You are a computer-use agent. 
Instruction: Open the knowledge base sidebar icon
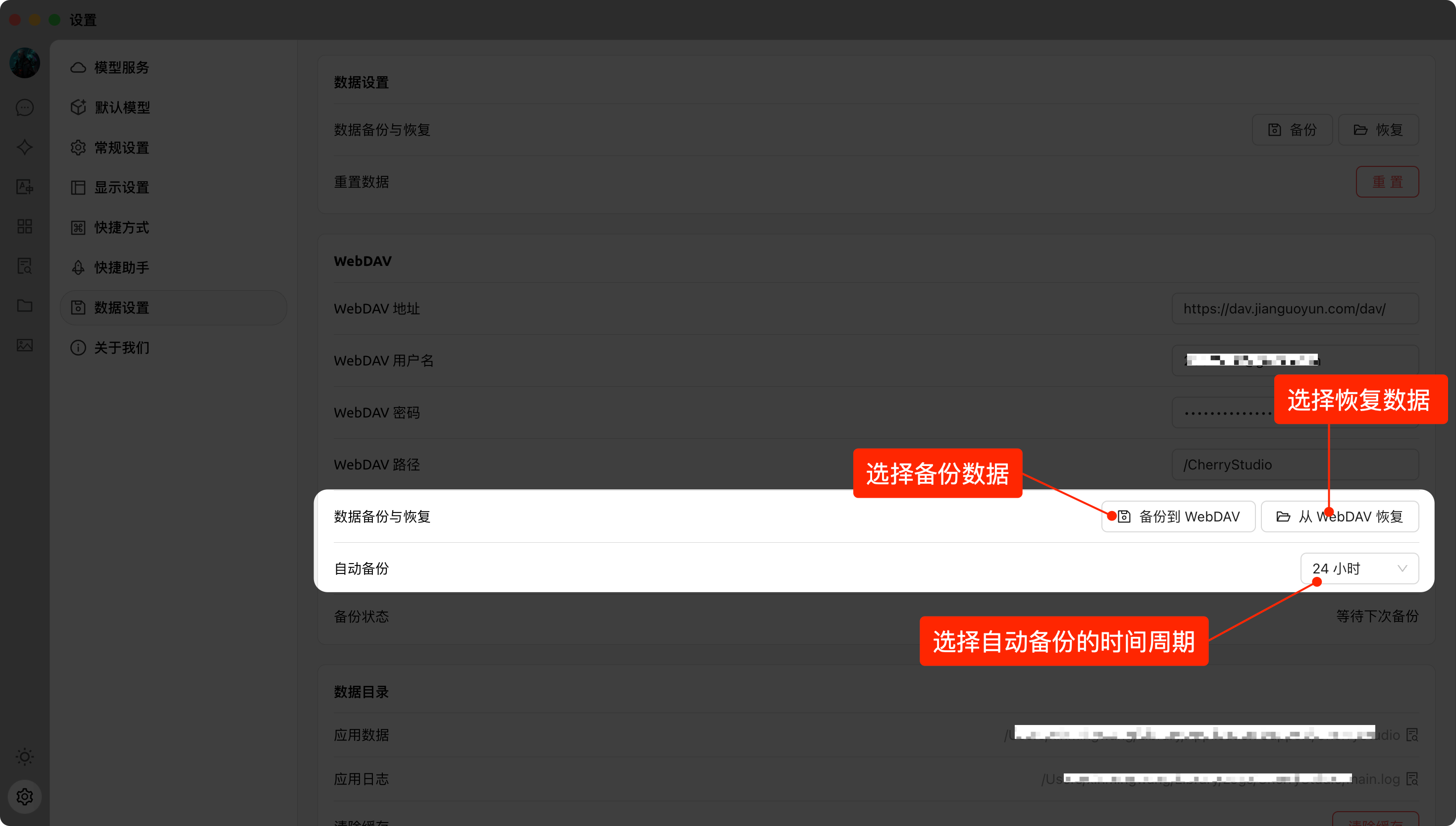[24, 266]
